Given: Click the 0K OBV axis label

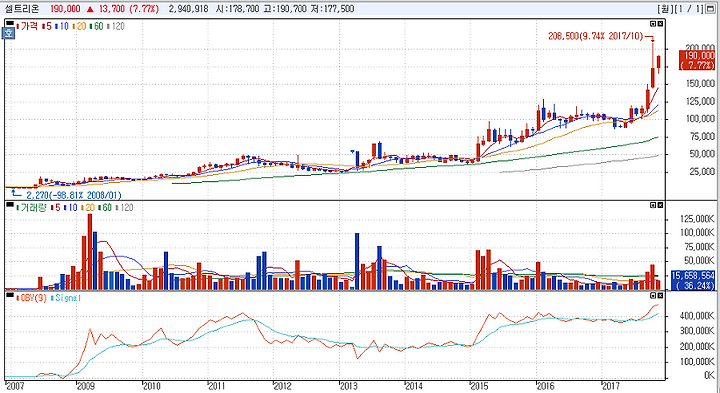Looking at the screenshot, I should (709, 376).
